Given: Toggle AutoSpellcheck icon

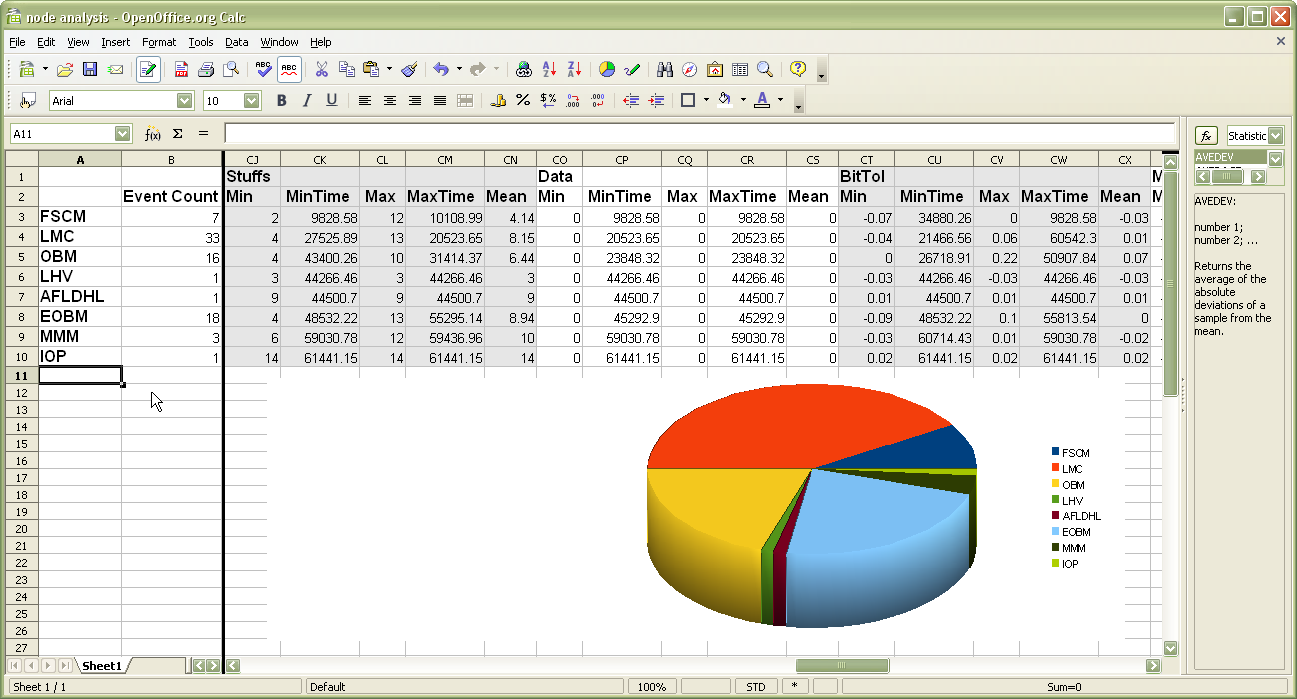Looking at the screenshot, I should (289, 69).
